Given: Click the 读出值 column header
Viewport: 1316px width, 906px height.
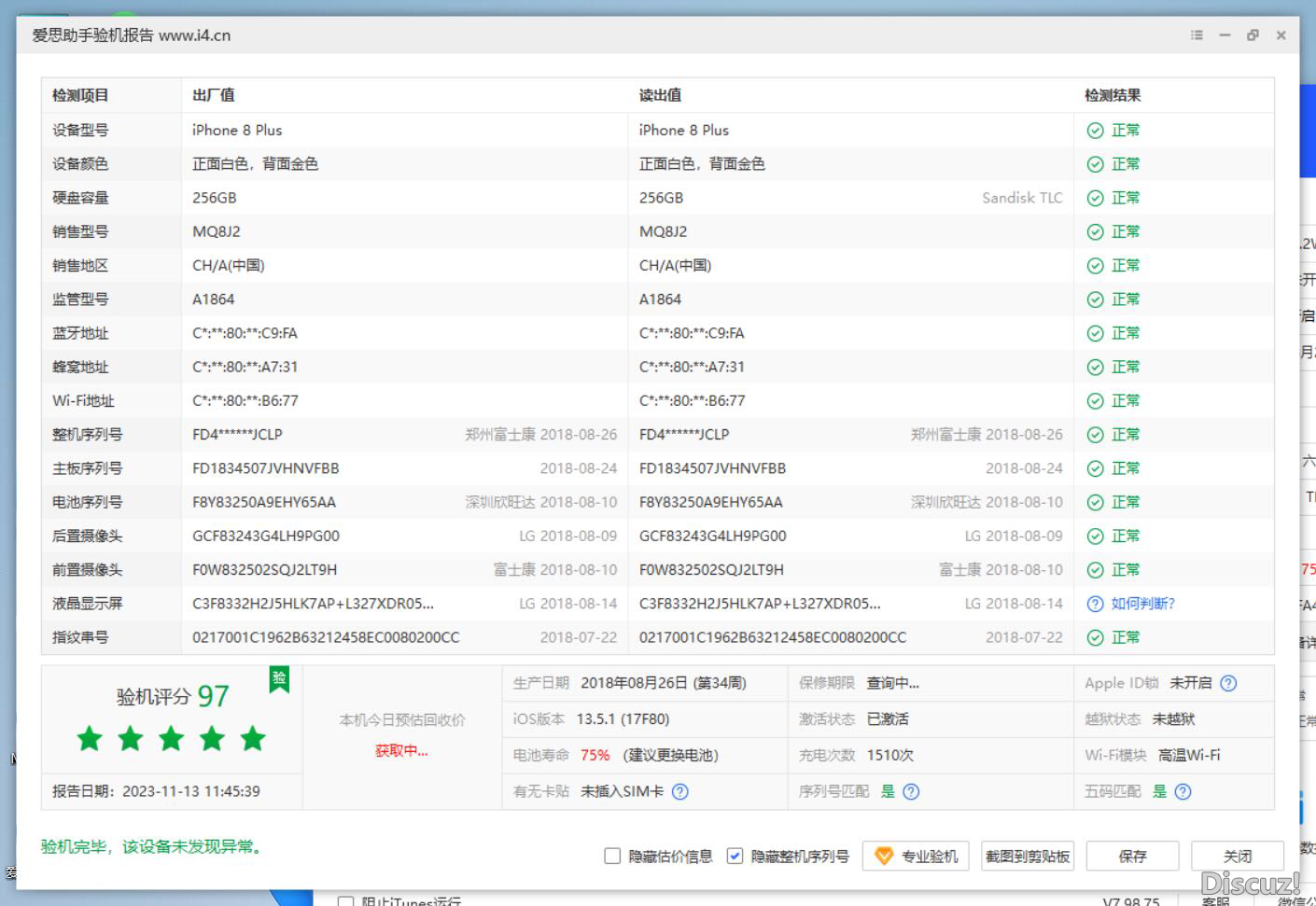Looking at the screenshot, I should pyautogui.click(x=660, y=95).
